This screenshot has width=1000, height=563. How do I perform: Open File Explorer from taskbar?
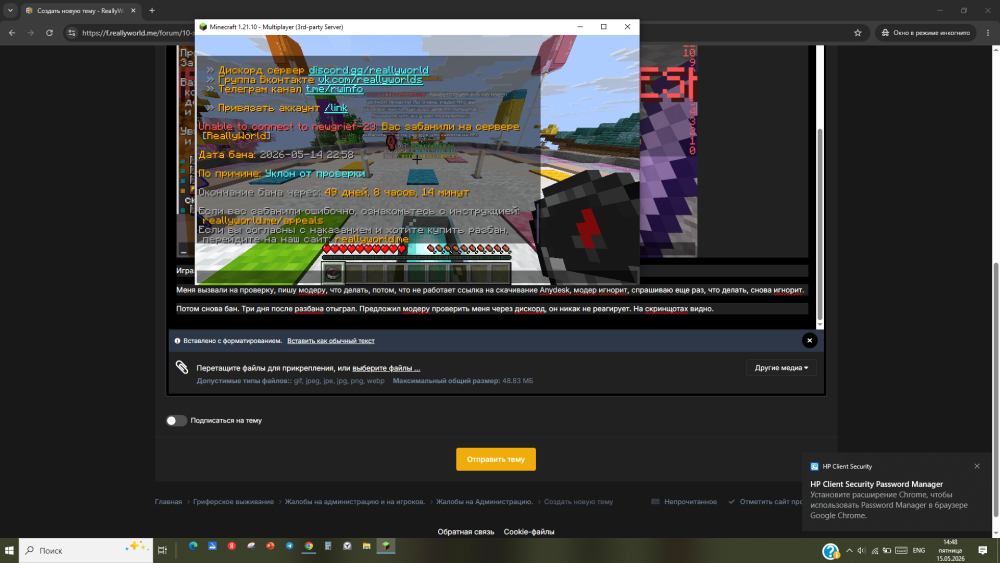366,546
